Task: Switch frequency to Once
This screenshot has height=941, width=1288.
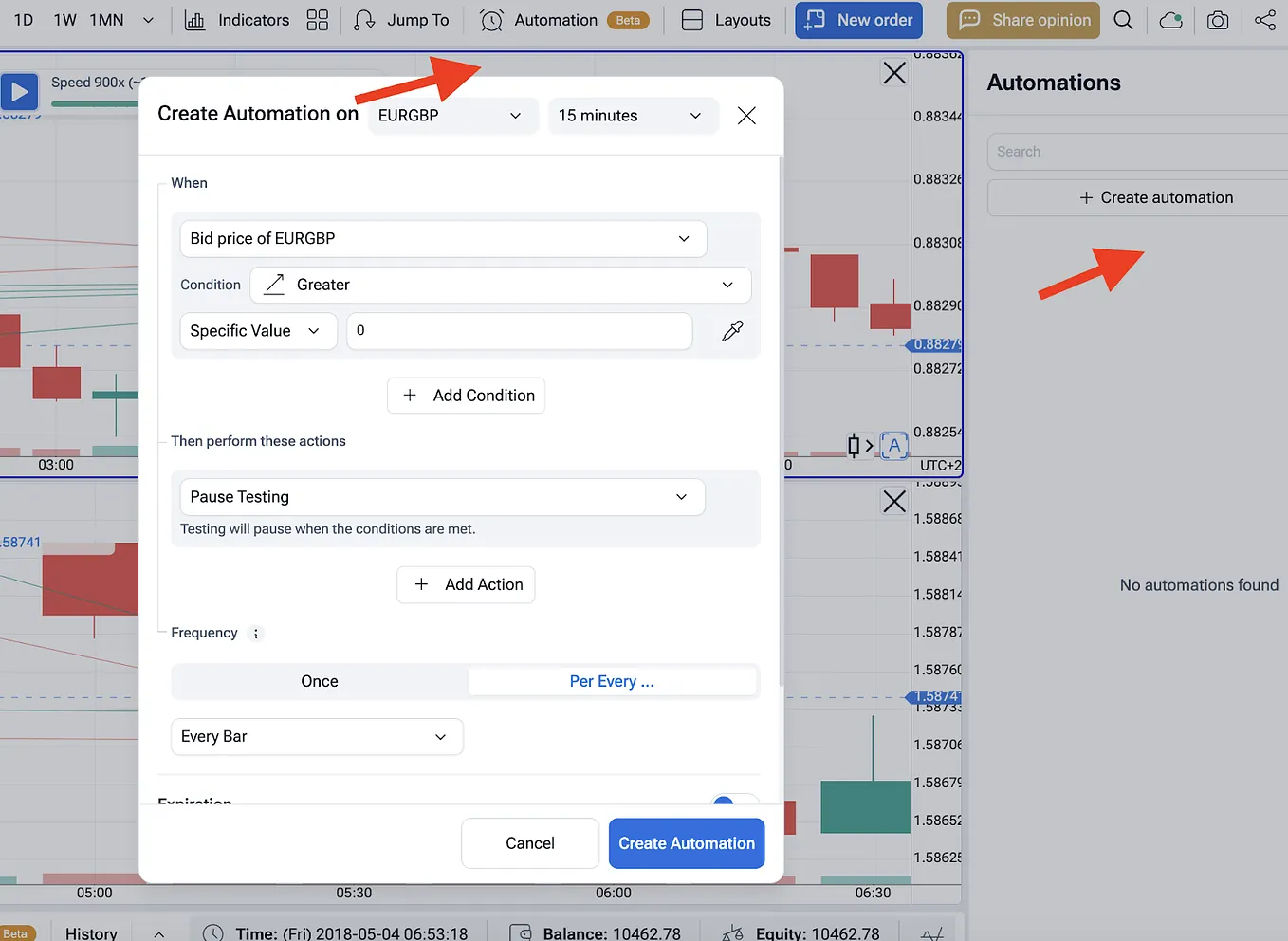Action: pyautogui.click(x=319, y=680)
